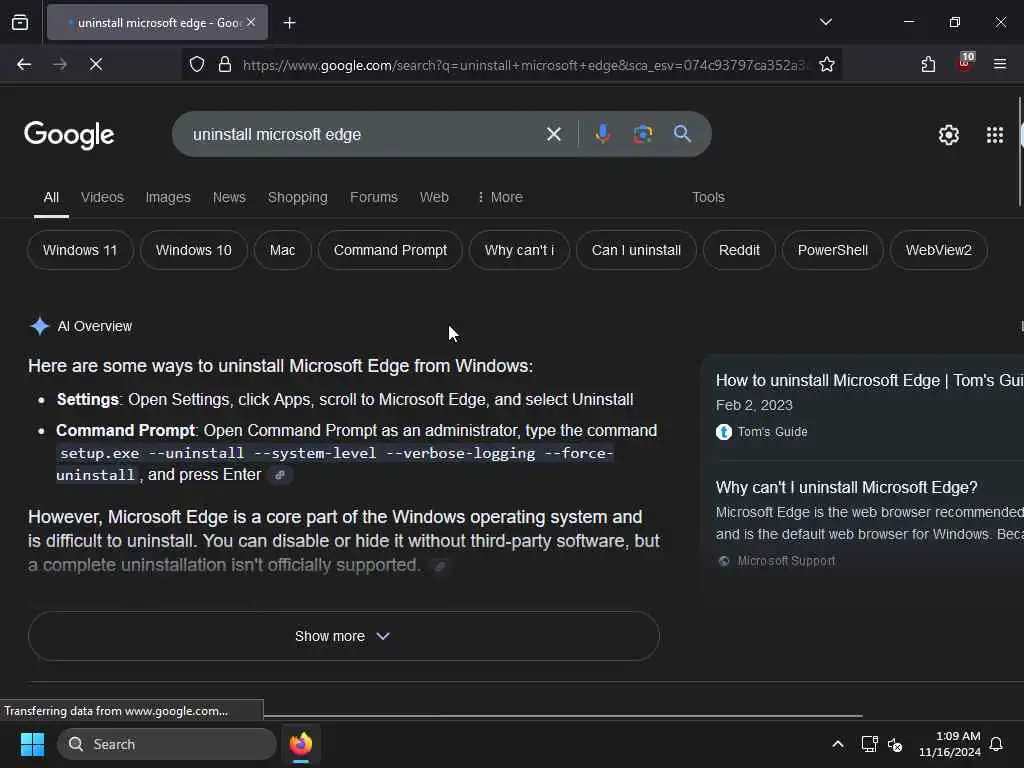Switch to Shopping results tab
This screenshot has height=768, width=1024.
pyautogui.click(x=298, y=197)
